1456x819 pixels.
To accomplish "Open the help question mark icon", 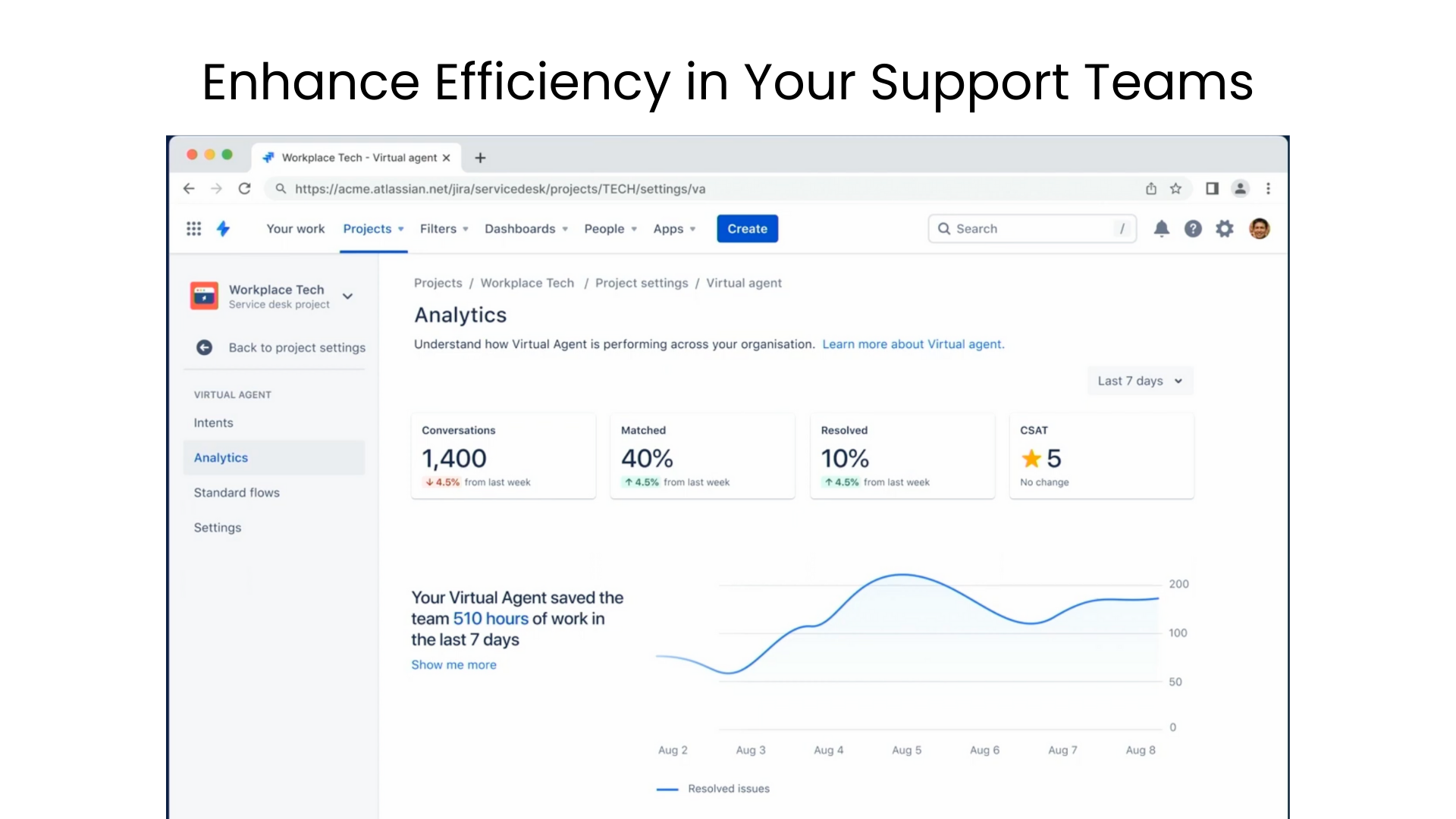I will (x=1193, y=228).
